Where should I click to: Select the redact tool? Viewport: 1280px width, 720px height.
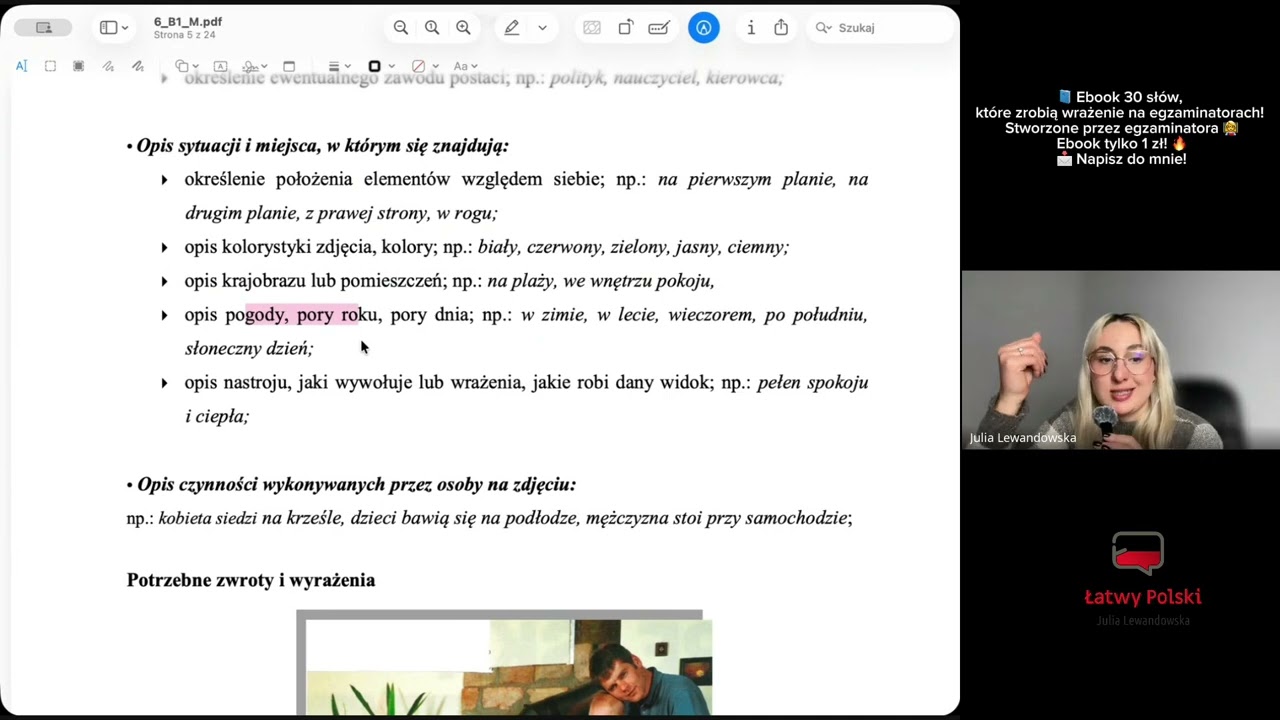[x=79, y=66]
